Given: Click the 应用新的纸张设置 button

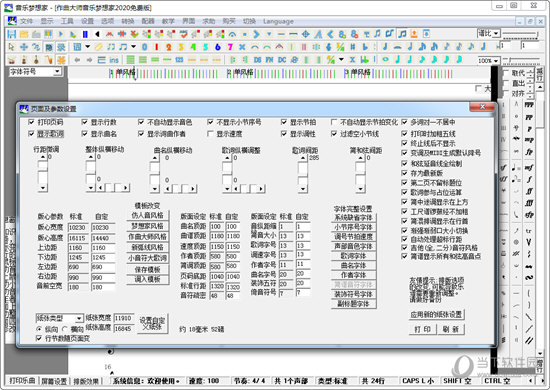Looking at the screenshot, I should (x=436, y=314).
